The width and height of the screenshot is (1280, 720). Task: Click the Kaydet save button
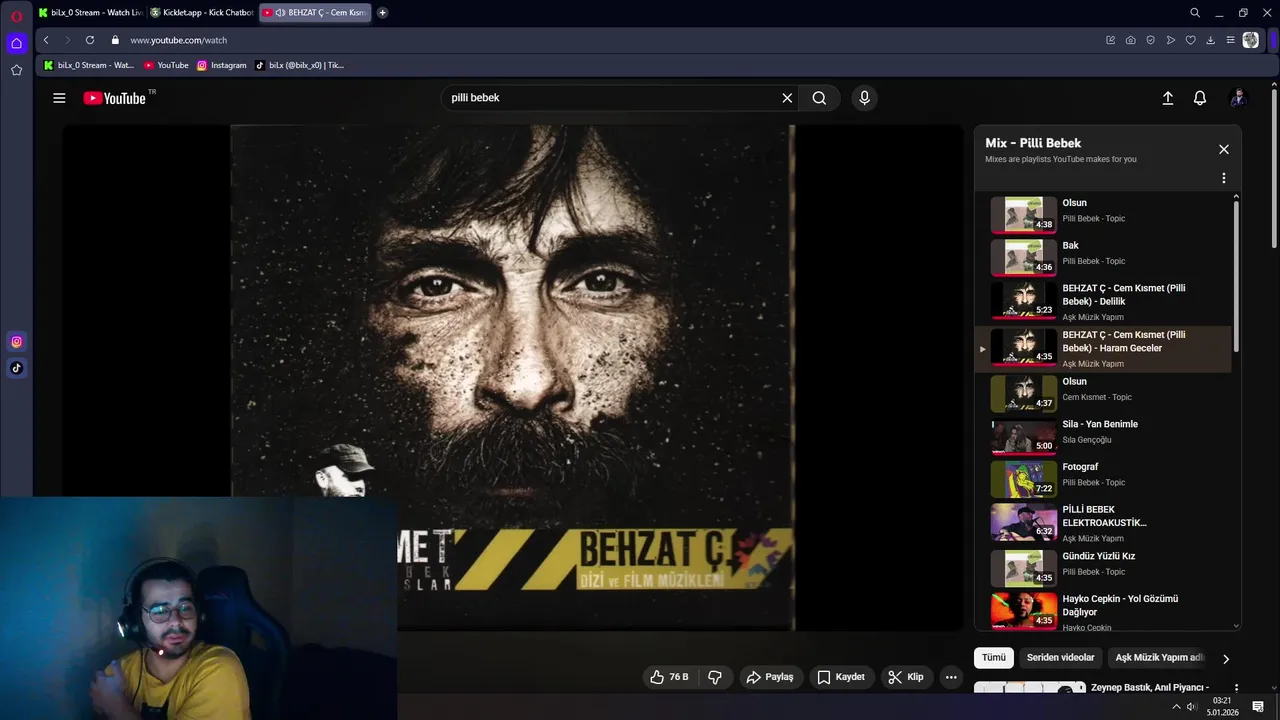[840, 677]
